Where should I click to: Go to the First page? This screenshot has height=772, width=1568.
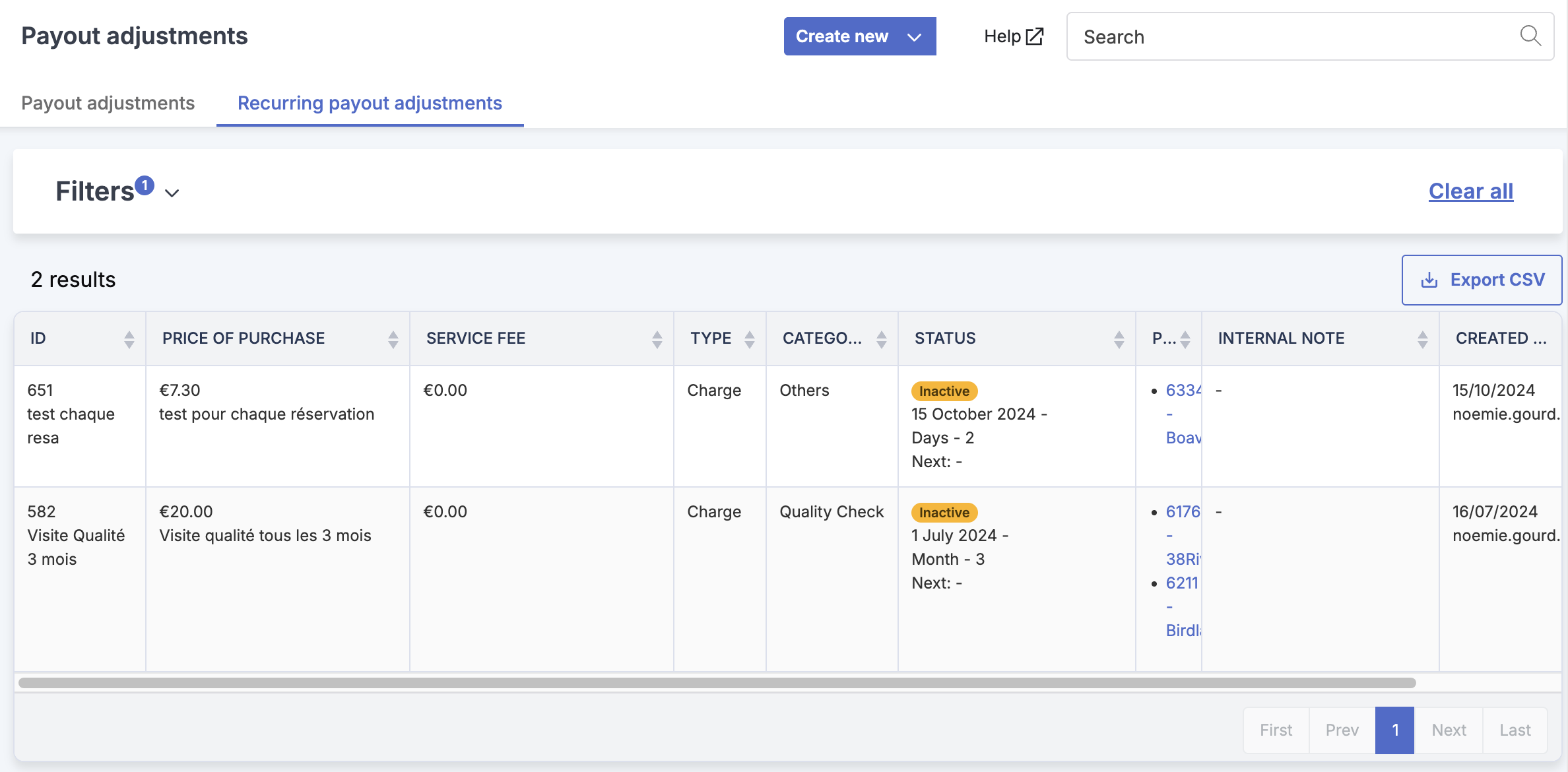point(1276,730)
